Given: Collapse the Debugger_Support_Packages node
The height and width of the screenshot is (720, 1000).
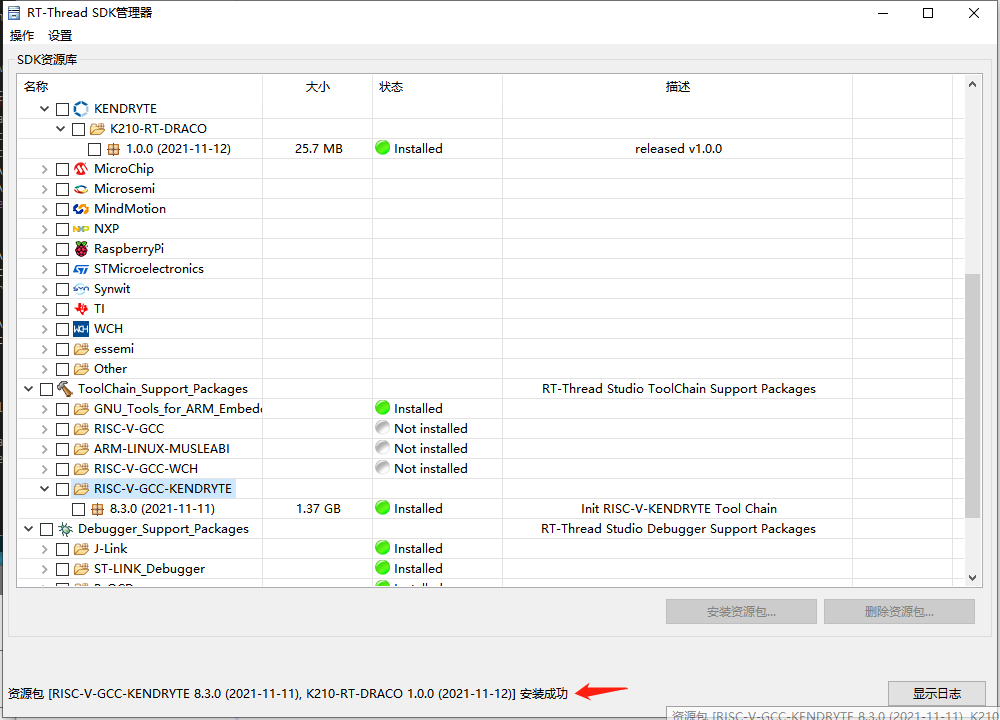Looking at the screenshot, I should coord(28,529).
